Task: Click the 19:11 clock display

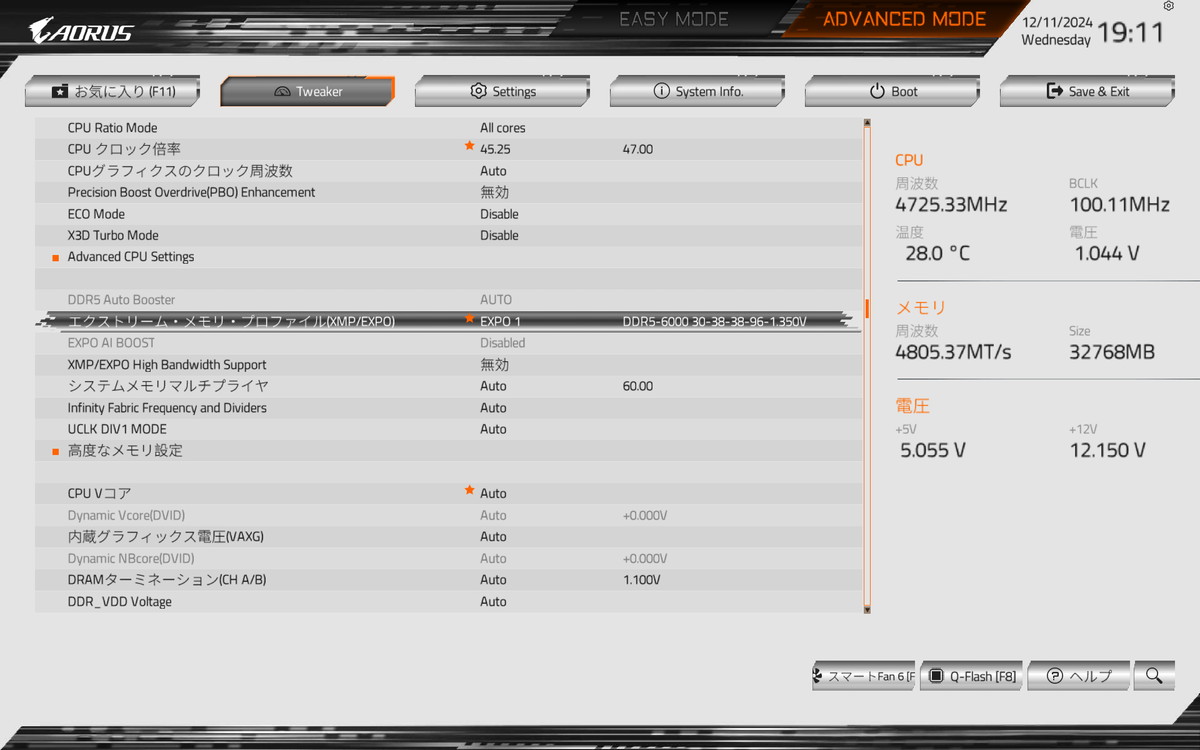Action: (x=1131, y=33)
